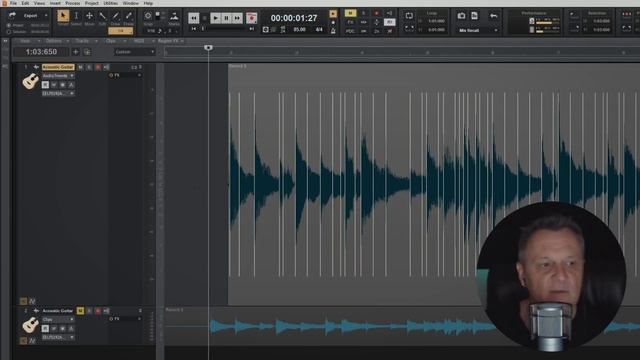Screen dimensions: 640x360
Task: Stop playback
Action: click(204, 18)
